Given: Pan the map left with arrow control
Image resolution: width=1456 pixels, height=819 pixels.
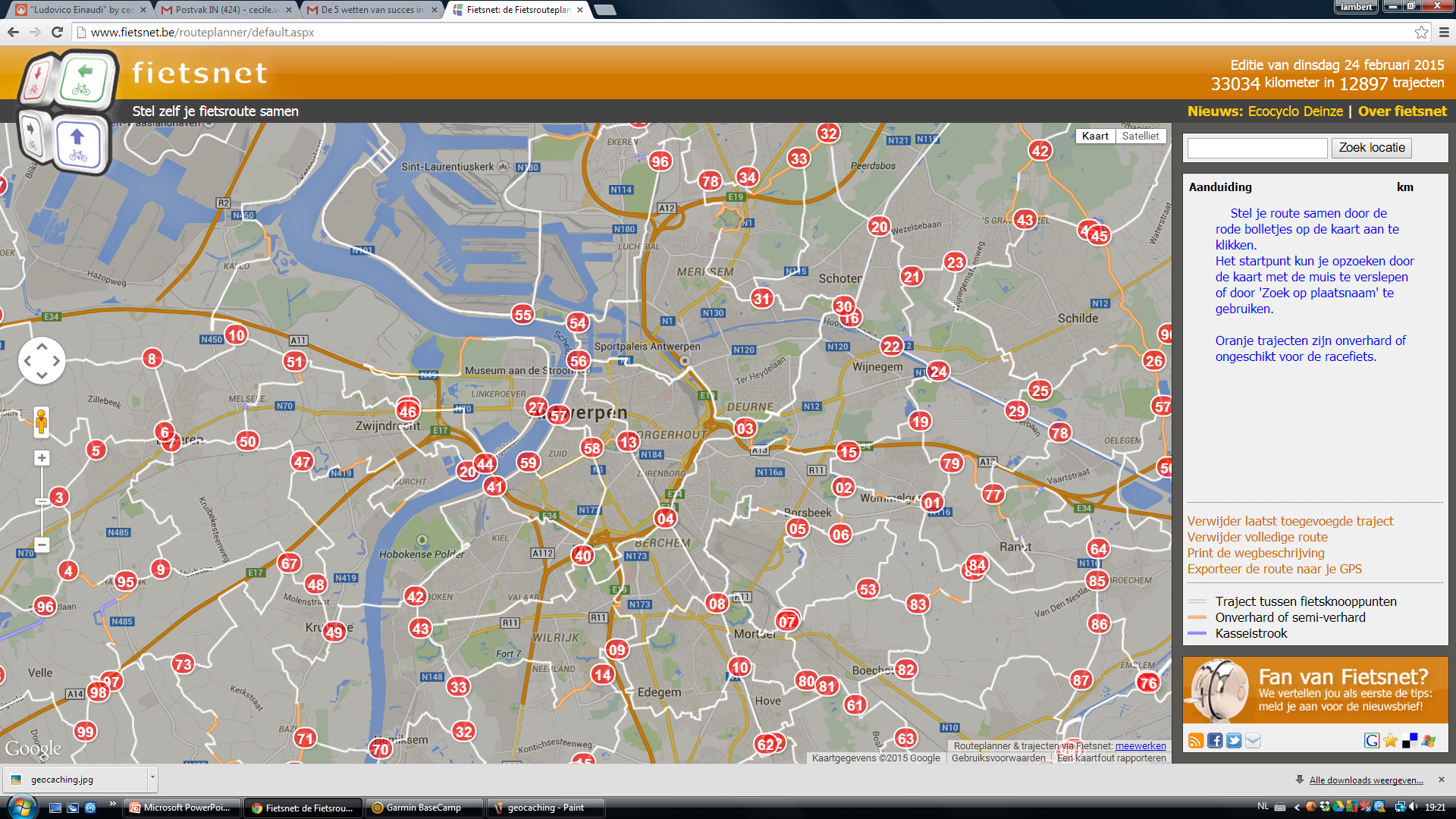Looking at the screenshot, I should coord(27,361).
